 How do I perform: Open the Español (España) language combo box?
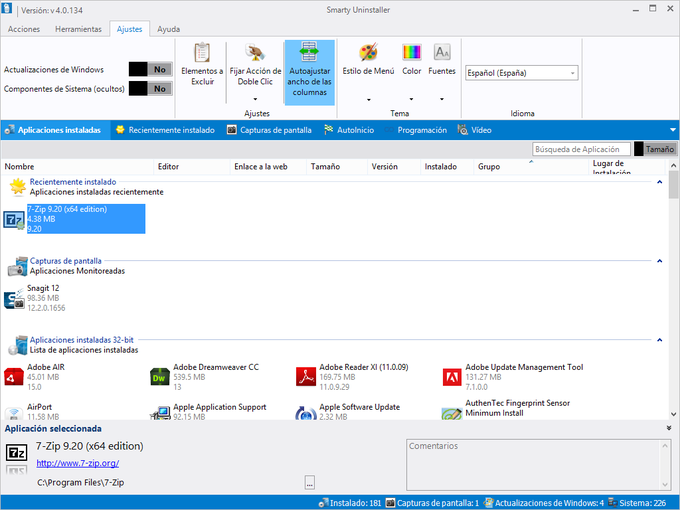(522, 73)
